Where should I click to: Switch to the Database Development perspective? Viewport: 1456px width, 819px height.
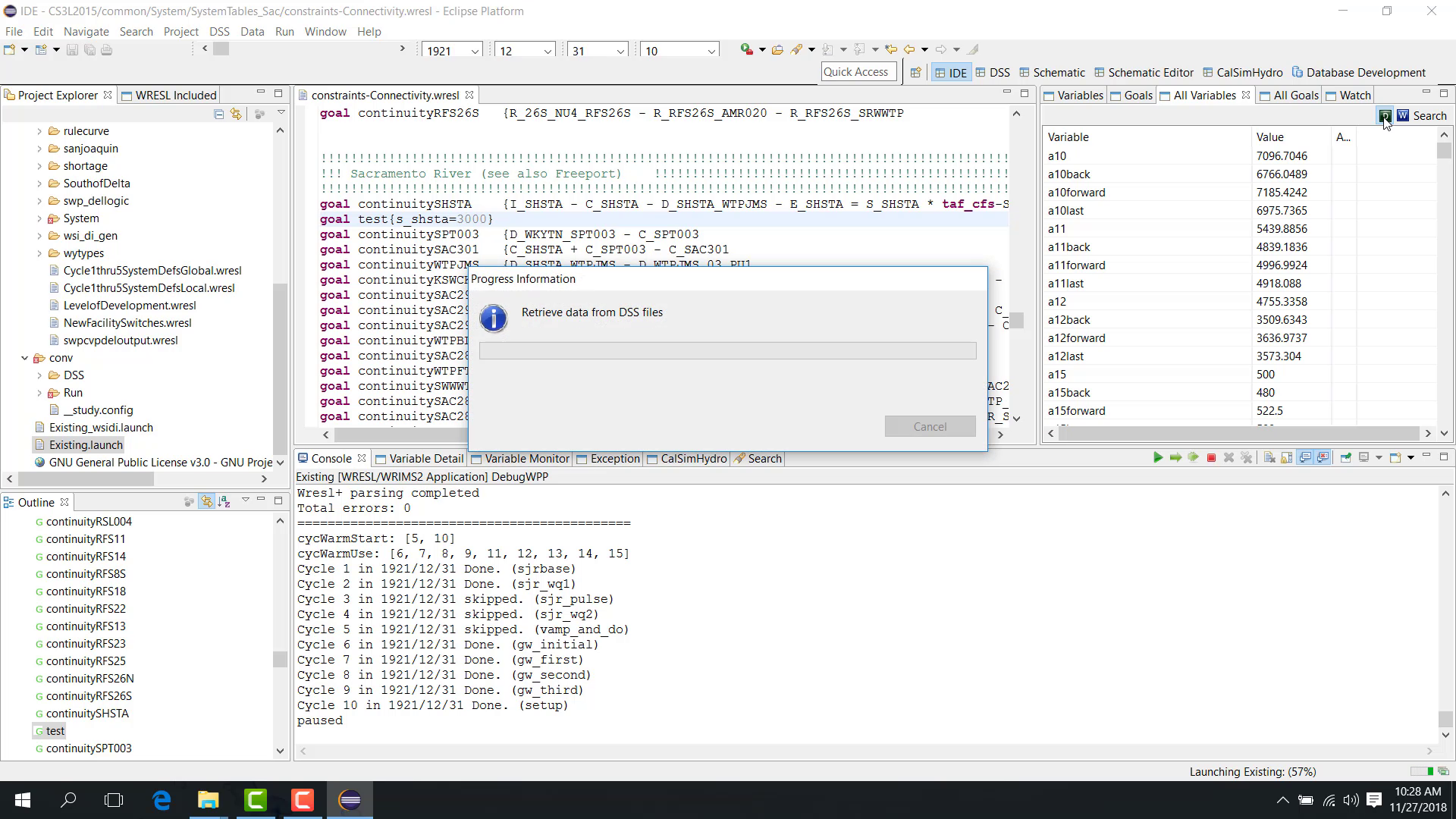1358,73
